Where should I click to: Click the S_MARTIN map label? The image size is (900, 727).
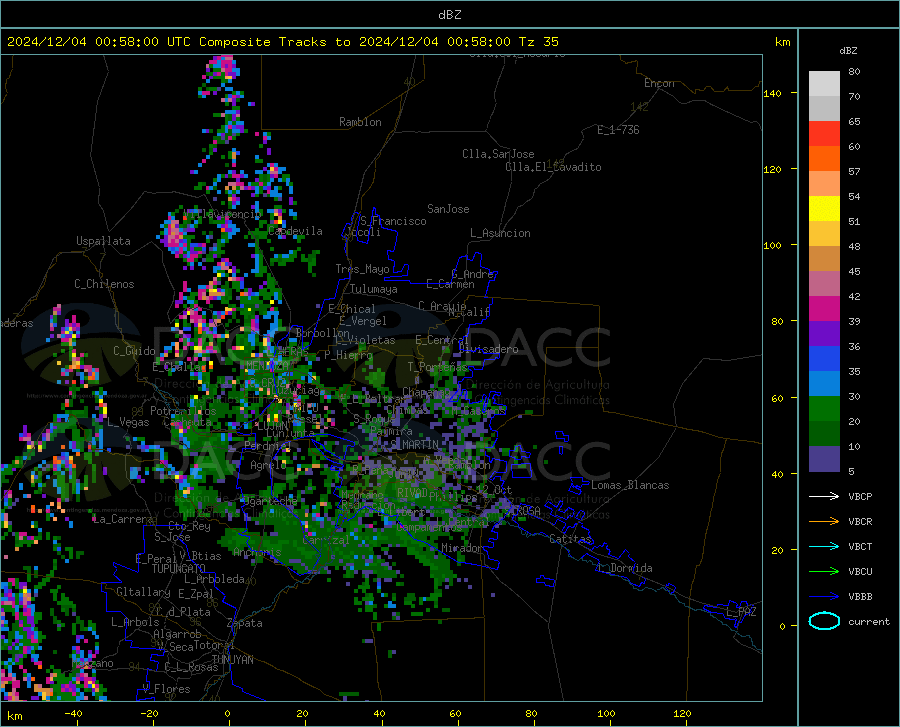(x=414, y=445)
